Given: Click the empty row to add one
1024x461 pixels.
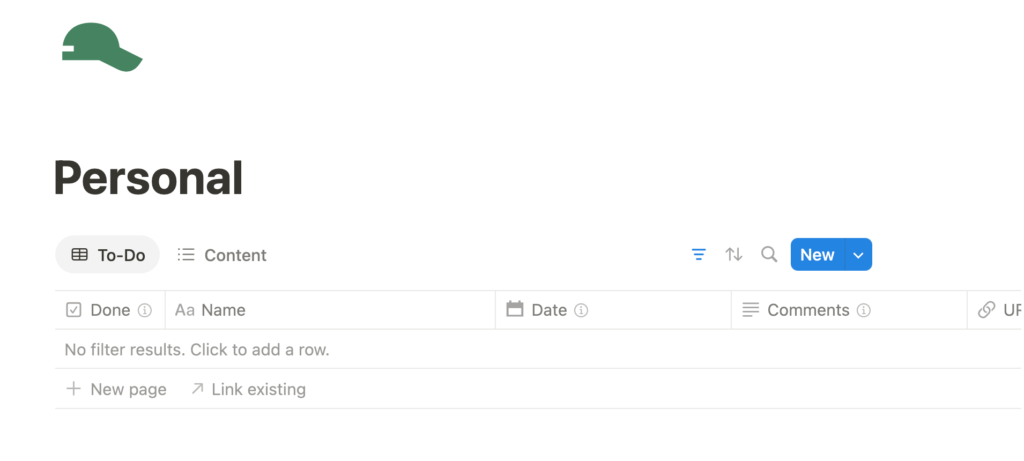Looking at the screenshot, I should point(197,350).
